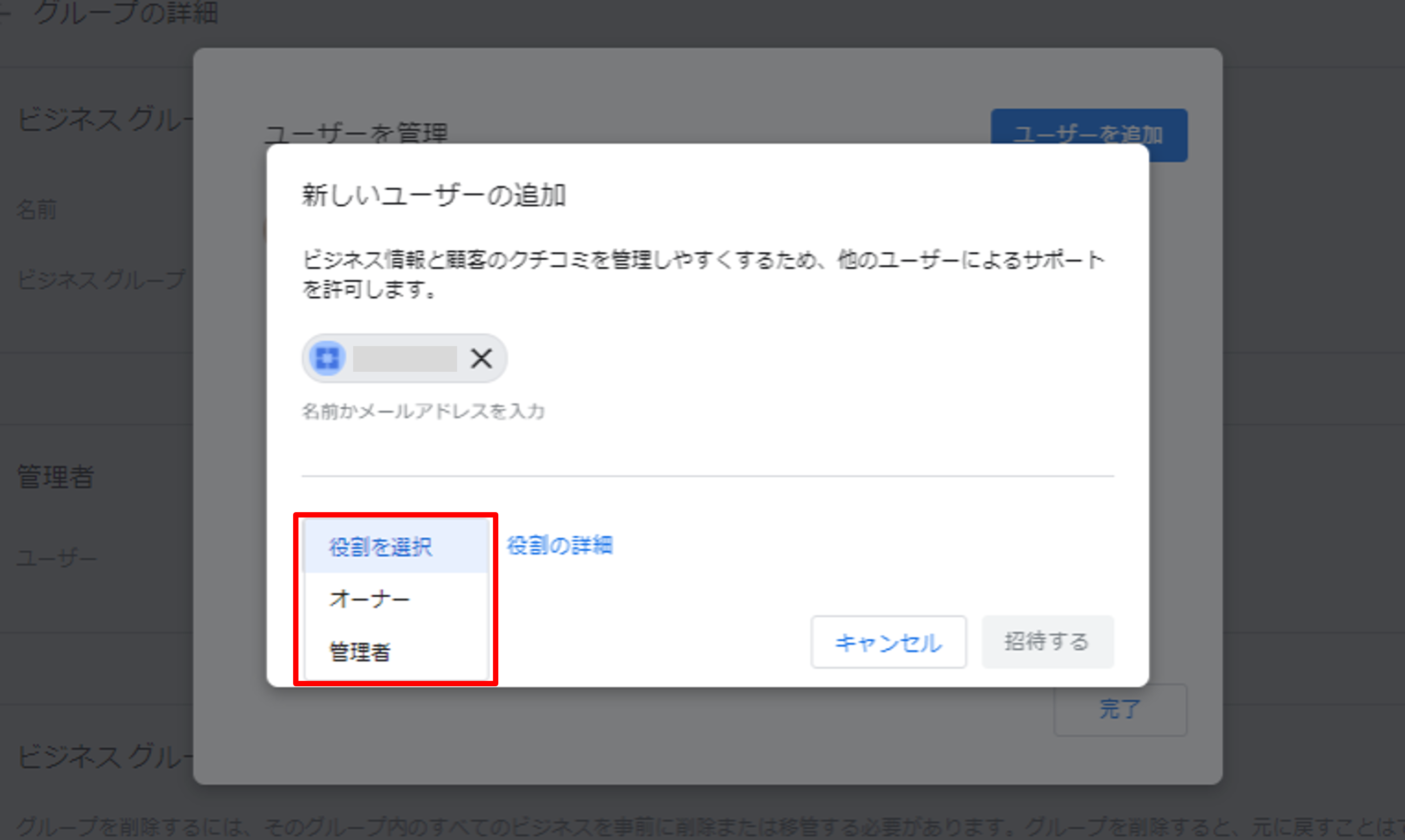Click the 完了 button in background dialog
Screen dimensions: 1405x840
click(1120, 710)
